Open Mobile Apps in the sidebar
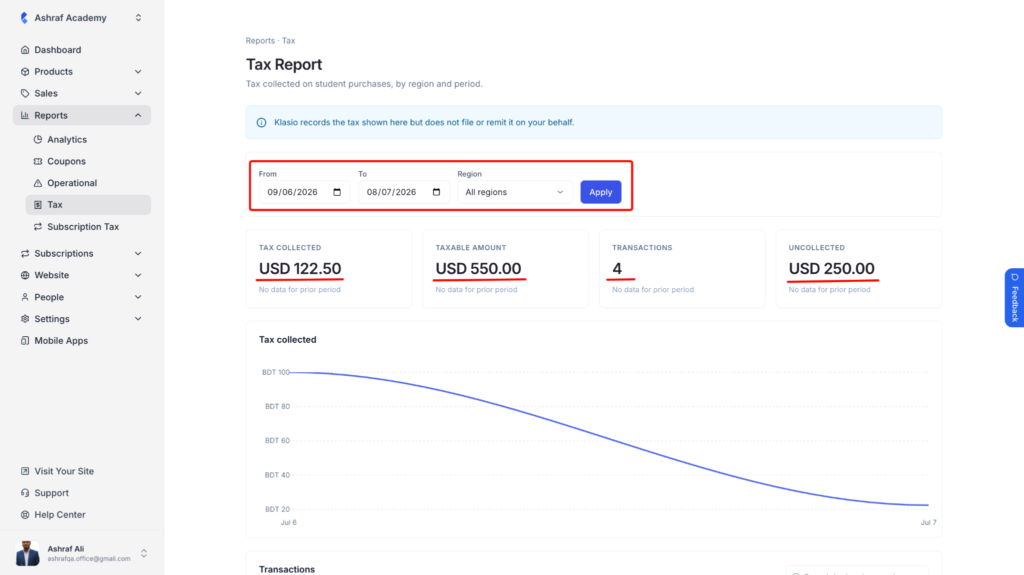 pyautogui.click(x=82, y=340)
